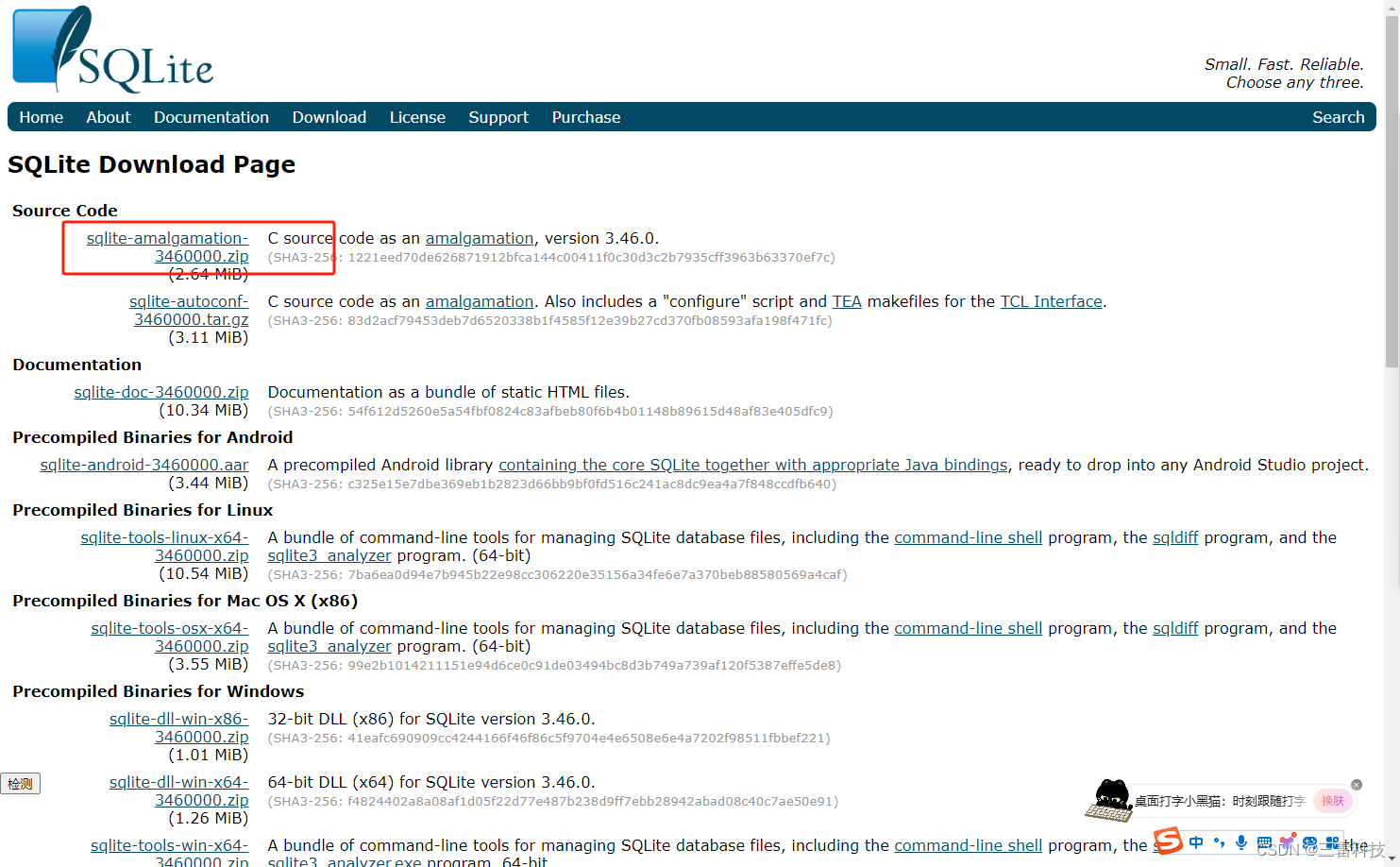Toggle Chinese input mode indicator 中
Viewport: 1400px width, 867px height.
tap(1196, 842)
